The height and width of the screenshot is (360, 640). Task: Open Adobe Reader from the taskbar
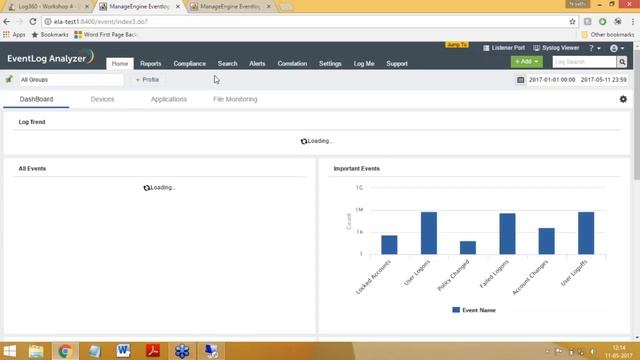pyautogui.click(x=153, y=351)
